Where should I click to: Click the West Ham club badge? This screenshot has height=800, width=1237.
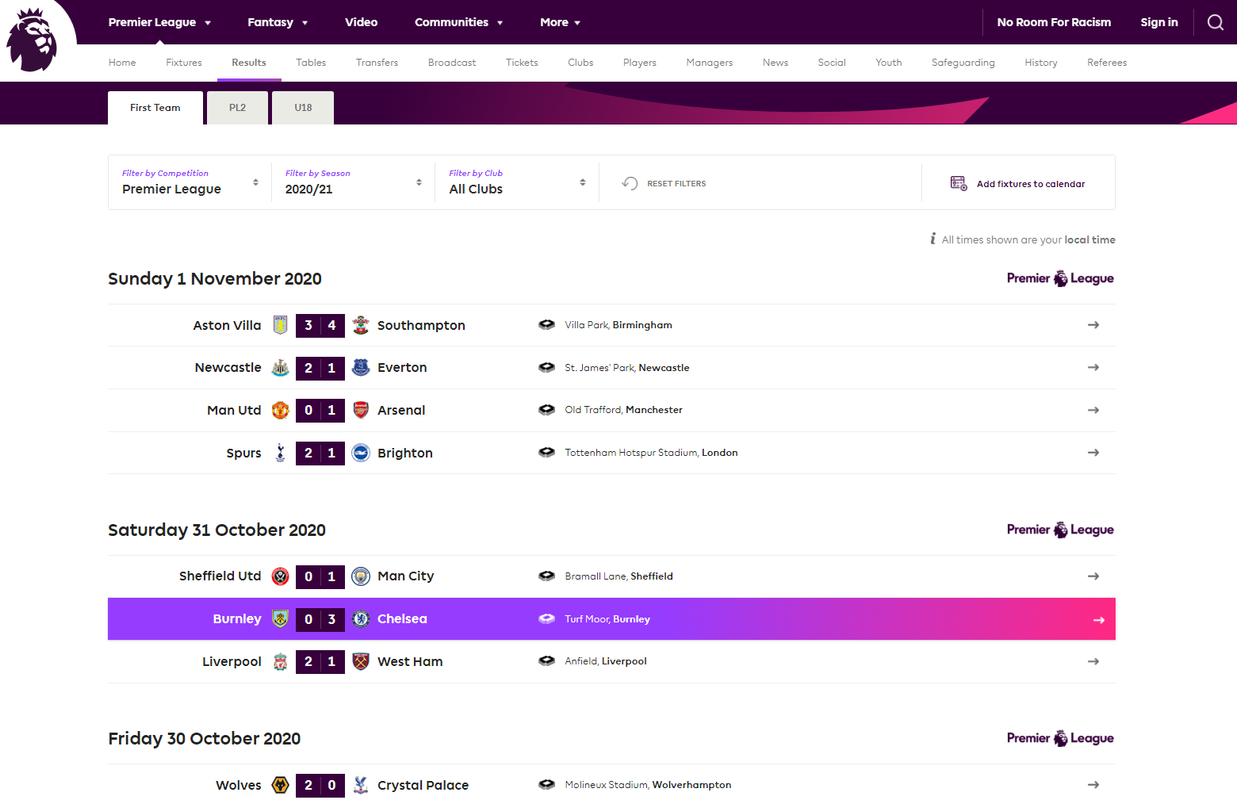(x=361, y=662)
